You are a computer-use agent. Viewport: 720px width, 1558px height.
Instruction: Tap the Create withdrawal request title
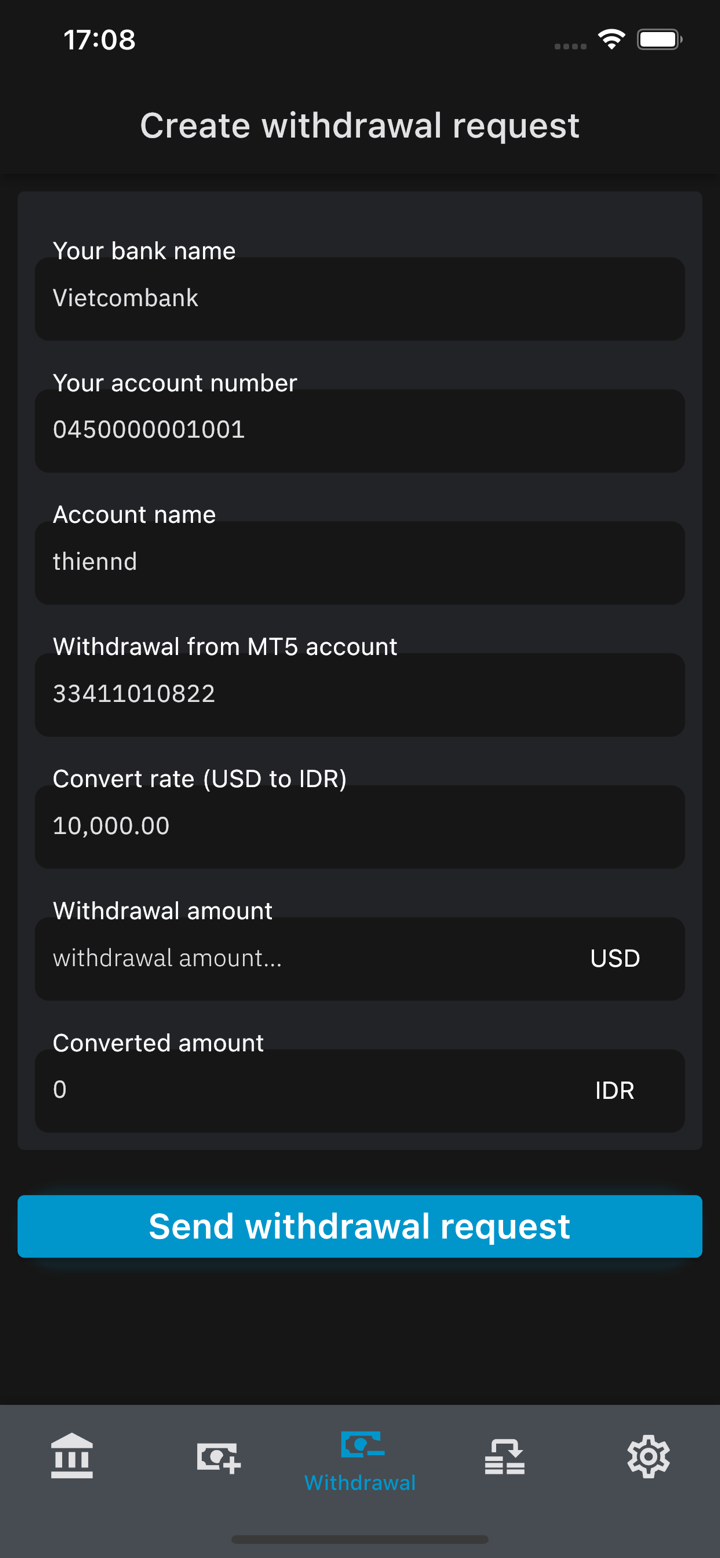360,126
